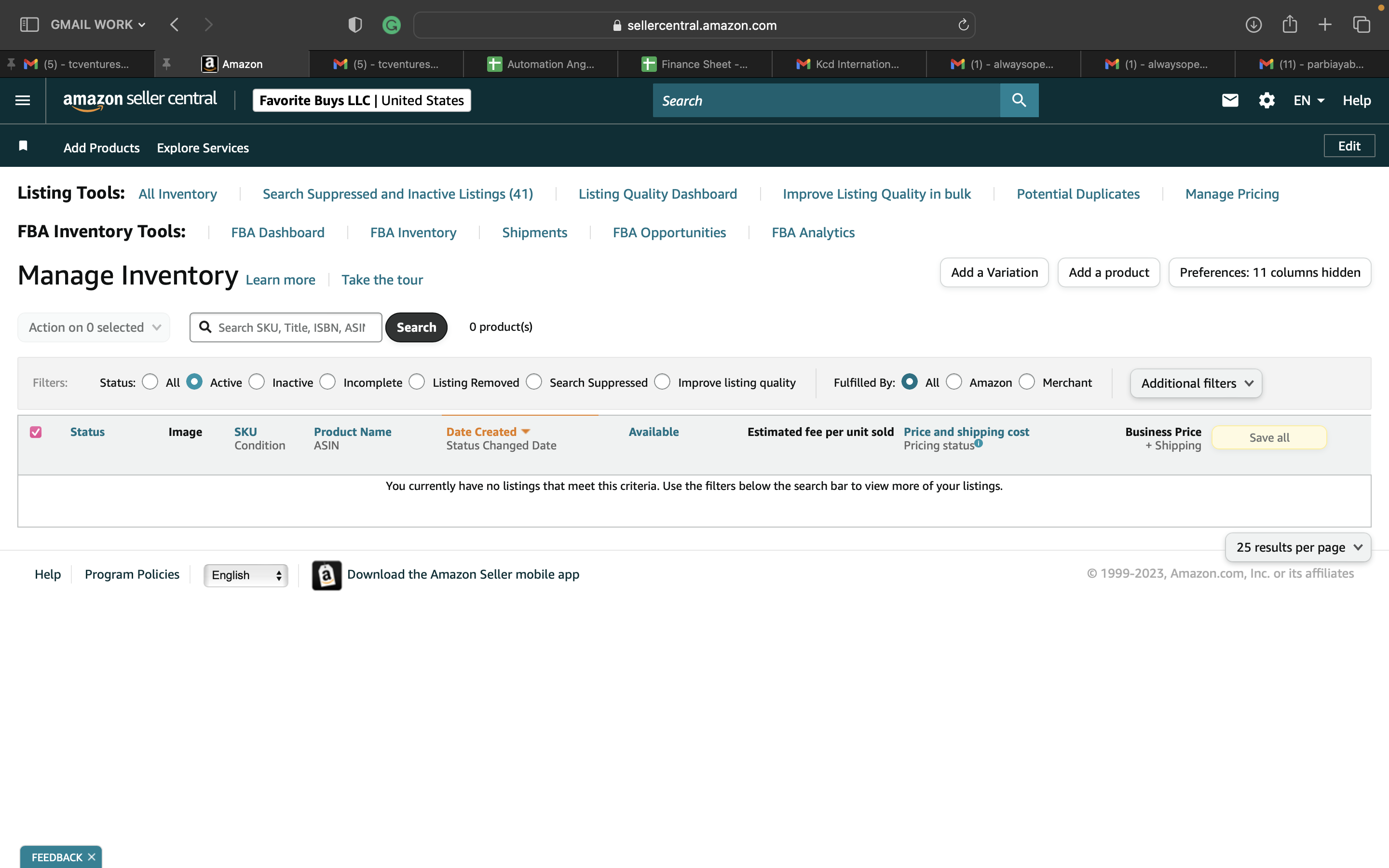The height and width of the screenshot is (868, 1389).
Task: Switch to the Amazon browser tab
Action: (232, 64)
